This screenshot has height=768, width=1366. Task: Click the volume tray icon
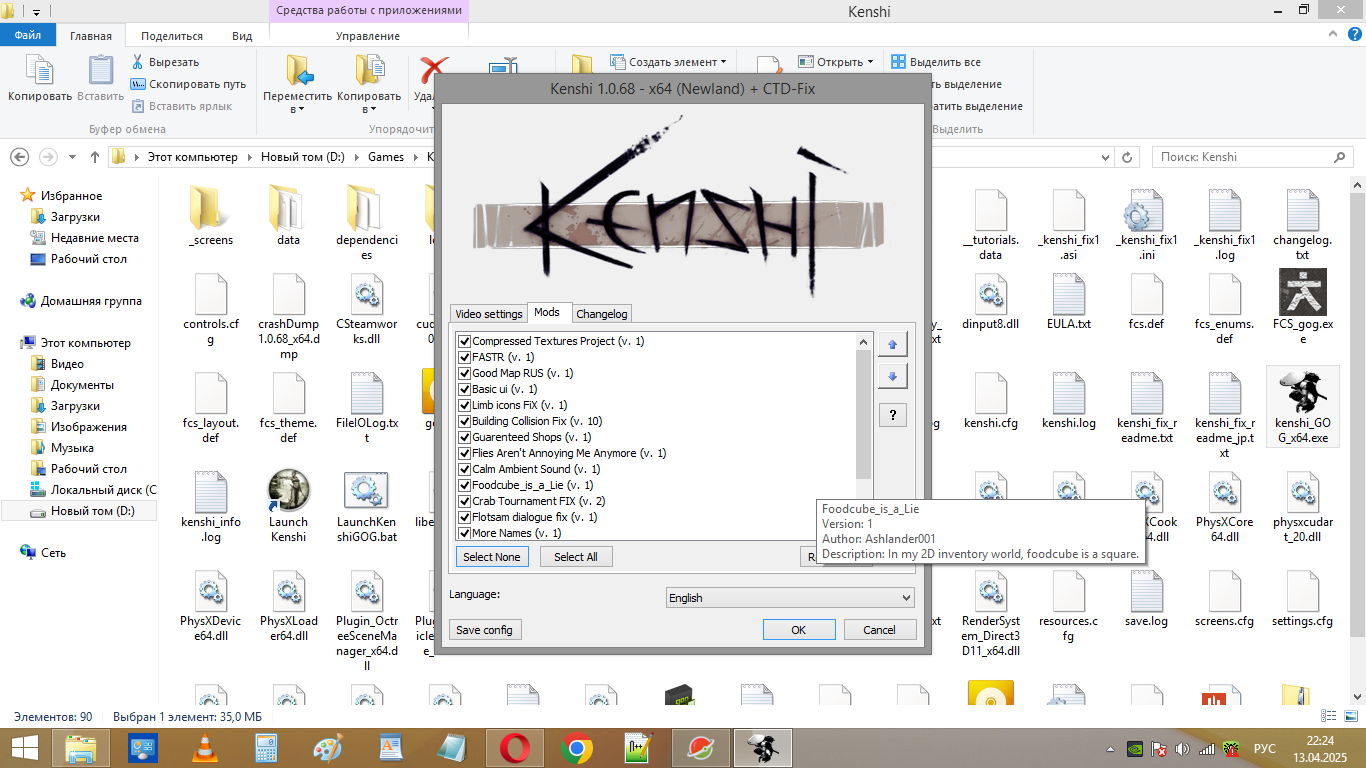tap(1183, 748)
